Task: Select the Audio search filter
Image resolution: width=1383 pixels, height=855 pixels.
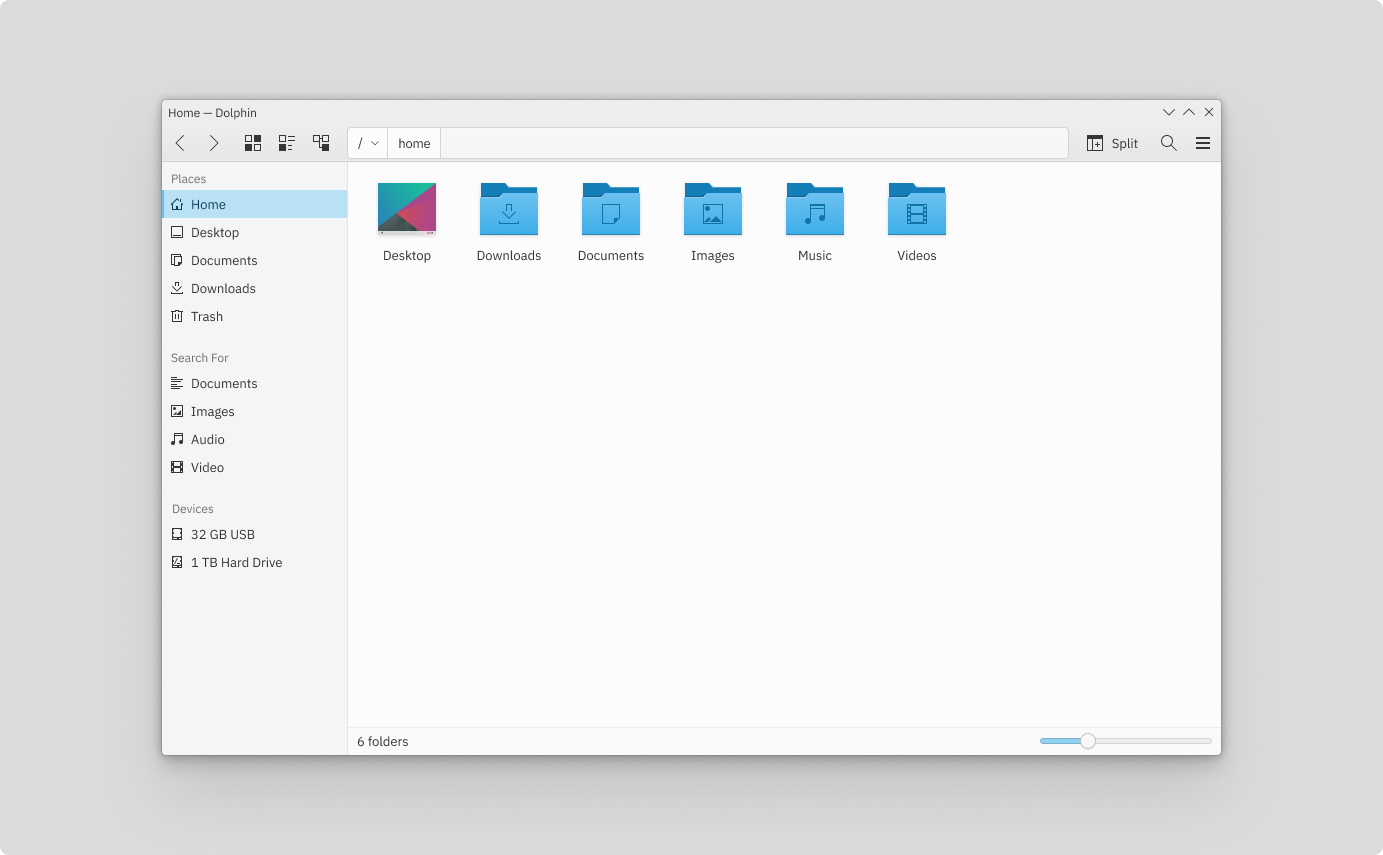Action: [207, 439]
